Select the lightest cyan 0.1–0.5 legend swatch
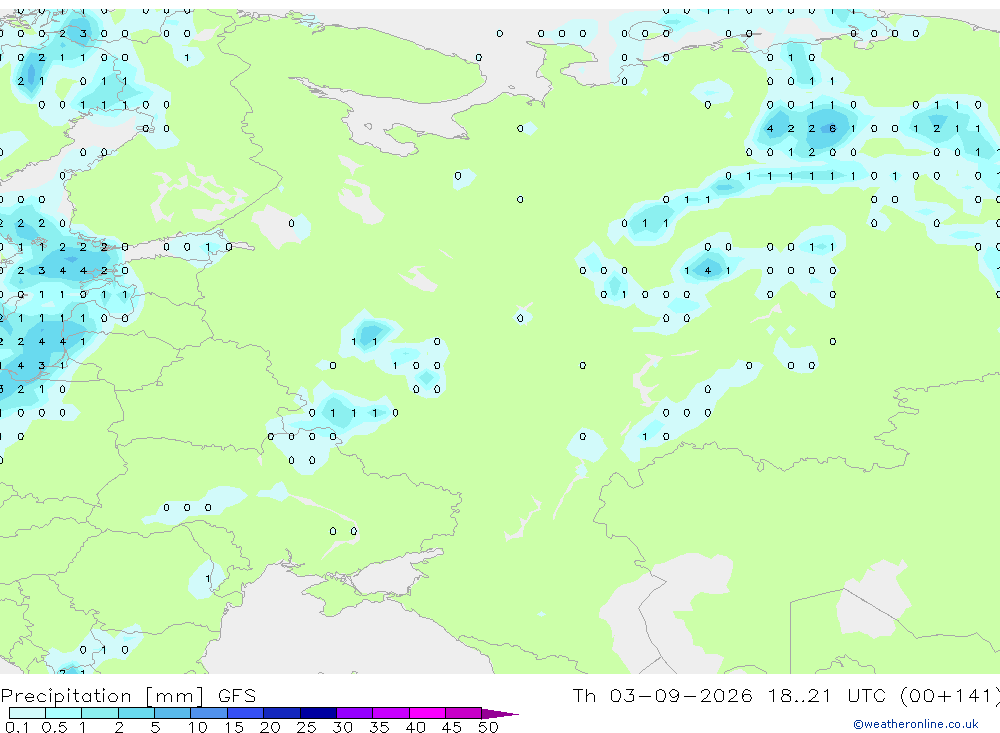The height and width of the screenshot is (733, 1000). [27, 713]
